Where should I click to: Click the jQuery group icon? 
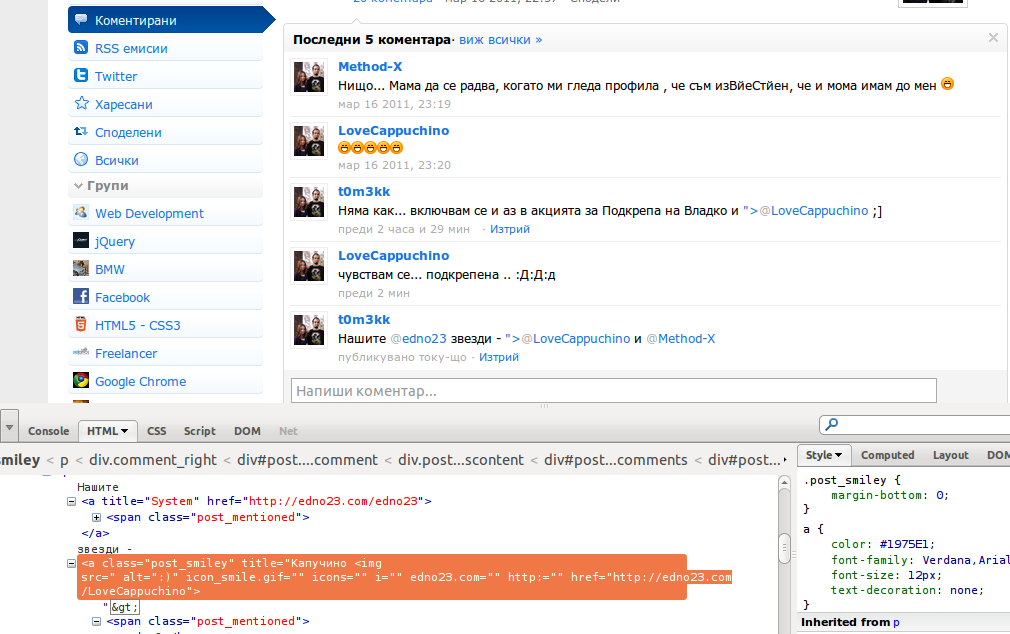point(81,240)
